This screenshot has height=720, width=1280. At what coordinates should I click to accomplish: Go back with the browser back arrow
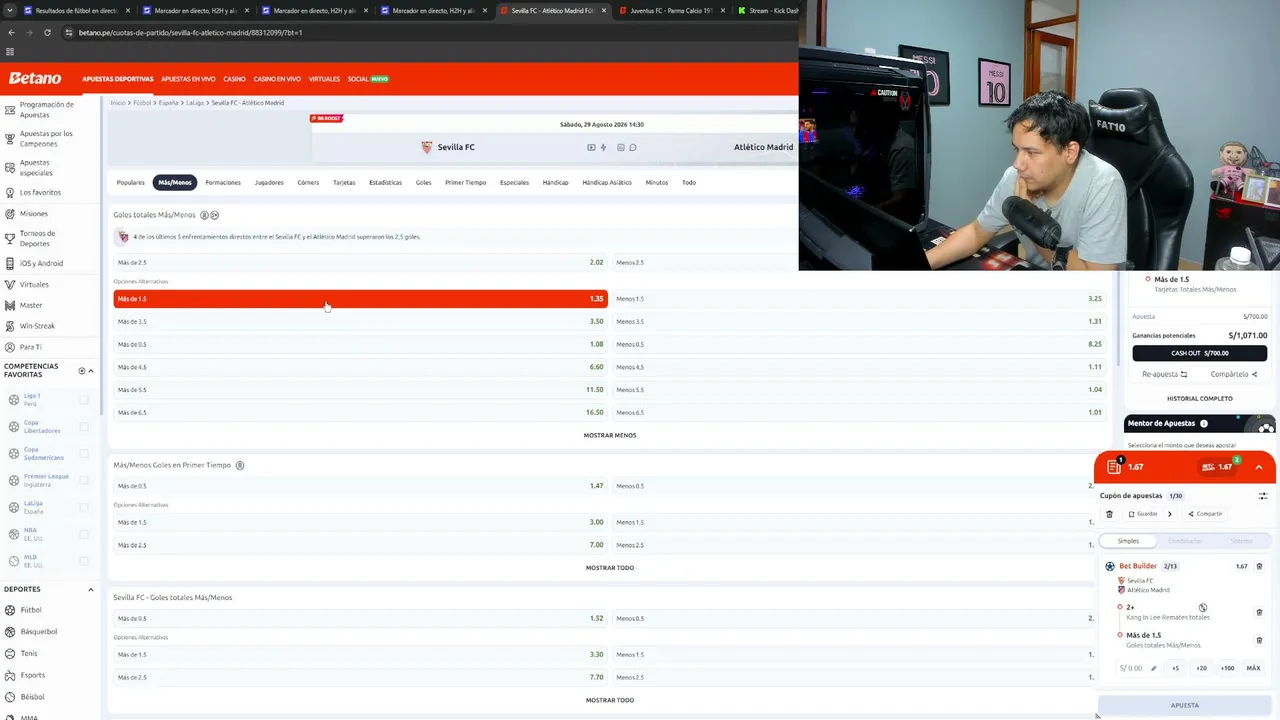pos(11,32)
